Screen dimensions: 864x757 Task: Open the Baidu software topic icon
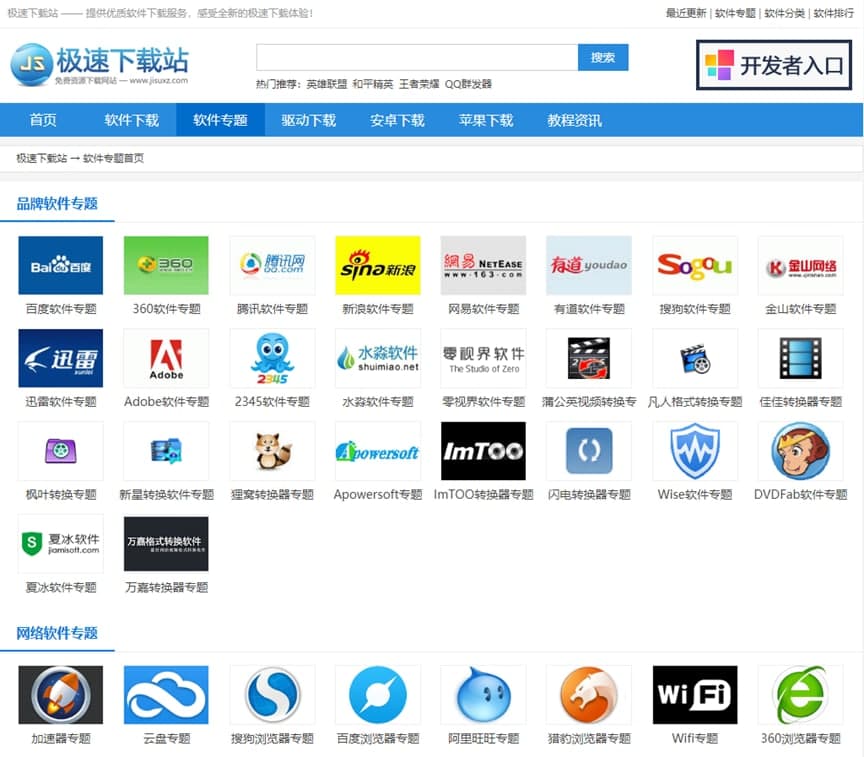61,265
